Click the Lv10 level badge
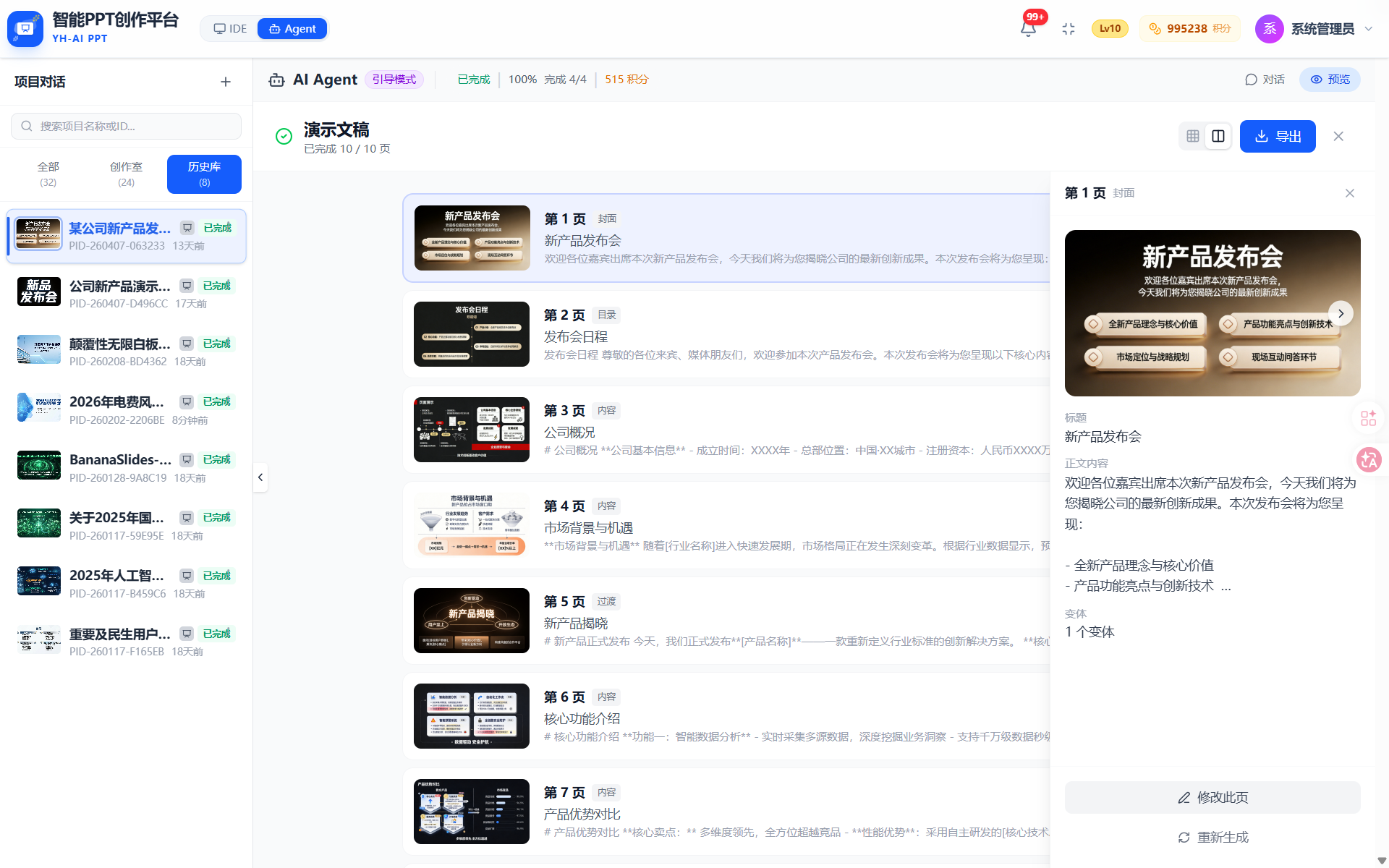This screenshot has height=868, width=1389. (x=1110, y=29)
